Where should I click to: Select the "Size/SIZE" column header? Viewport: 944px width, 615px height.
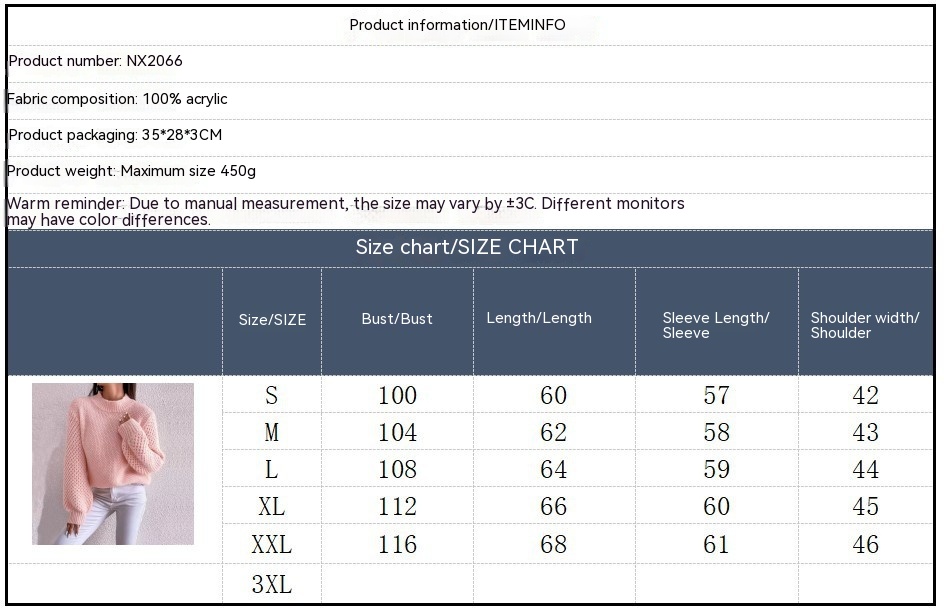(272, 320)
